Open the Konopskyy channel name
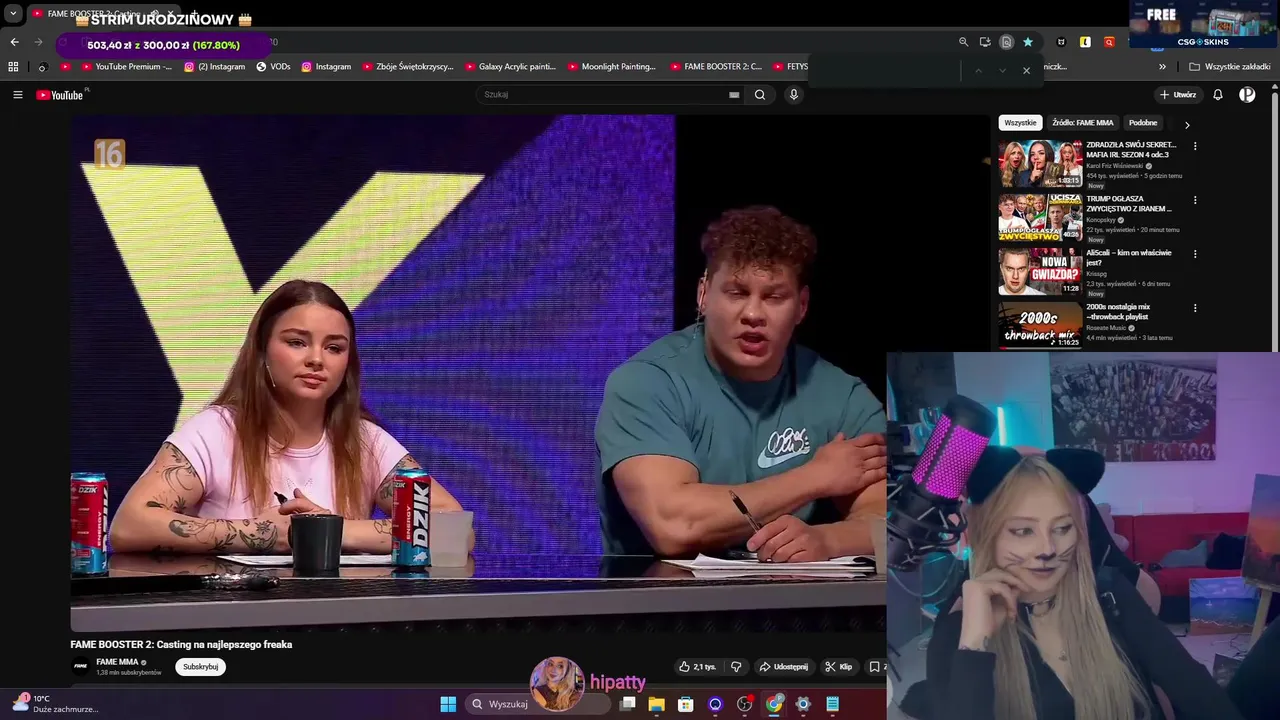Screen dimensions: 1280x720 (1101, 220)
